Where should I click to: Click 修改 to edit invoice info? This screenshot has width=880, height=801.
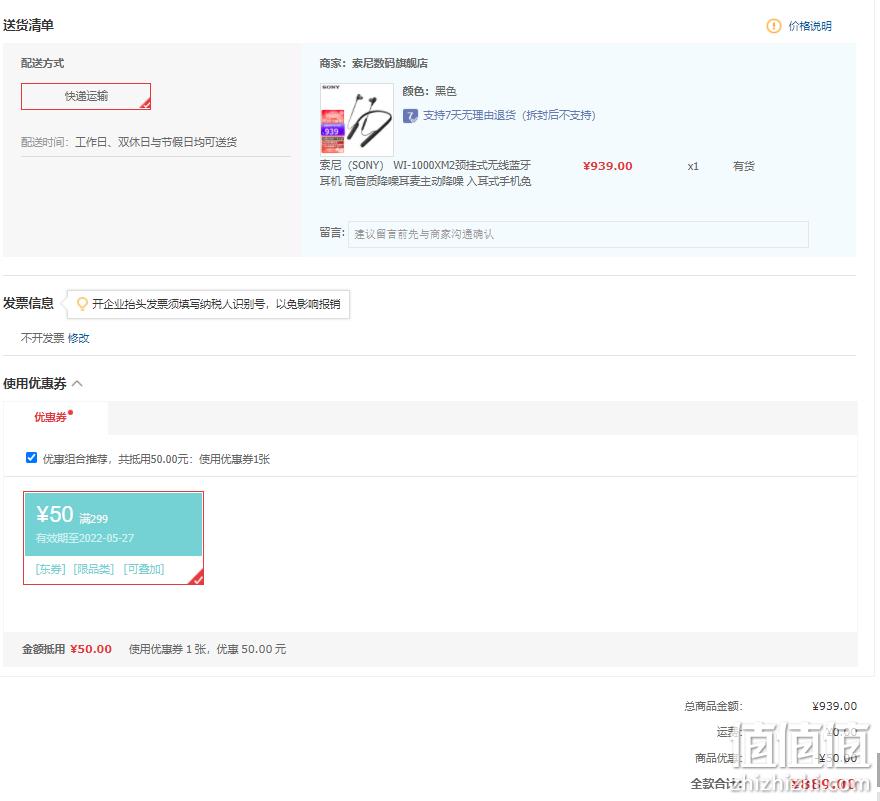tap(79, 338)
